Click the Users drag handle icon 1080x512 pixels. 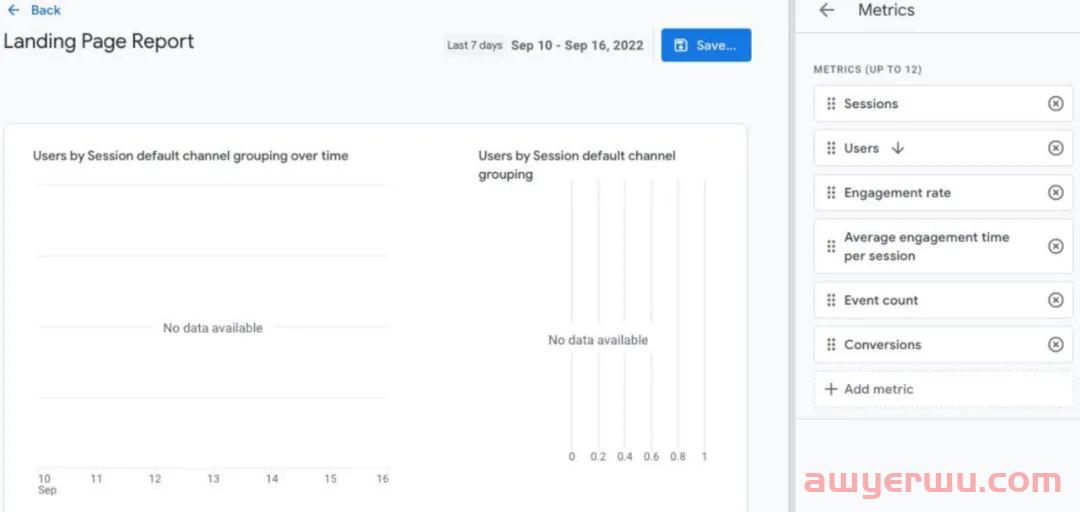831,148
